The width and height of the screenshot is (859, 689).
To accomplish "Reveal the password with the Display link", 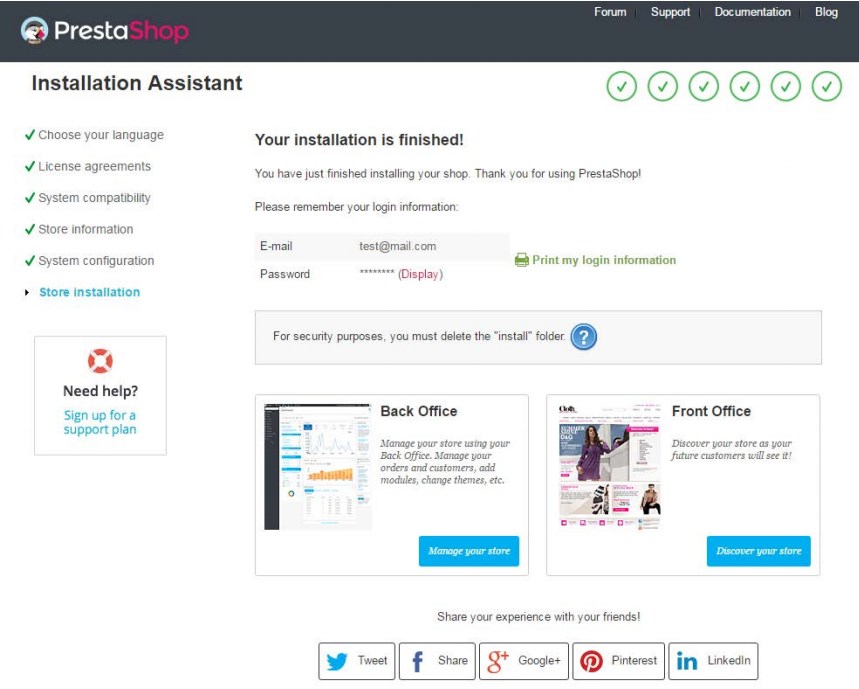I will 420,274.
